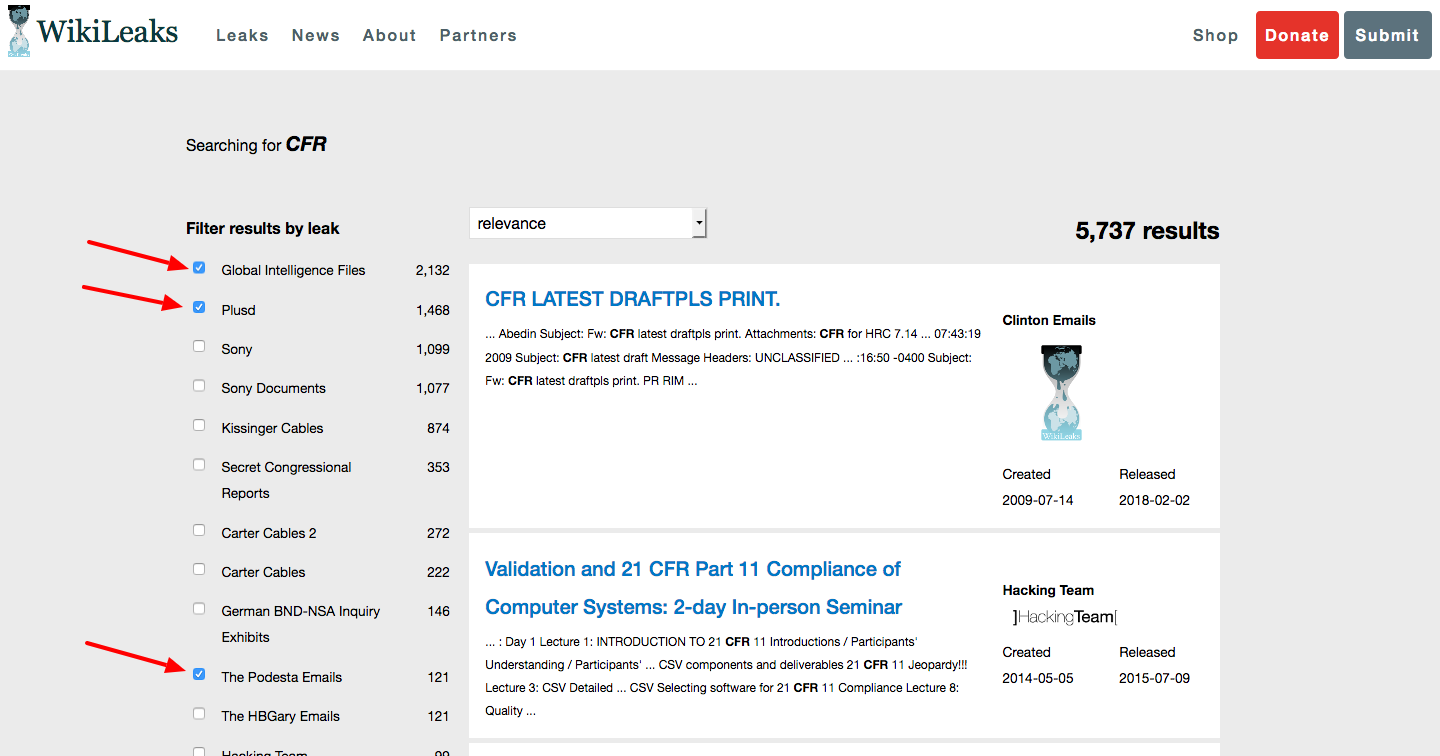
Task: Tick the Sony Documents checkbox
Action: (199, 385)
